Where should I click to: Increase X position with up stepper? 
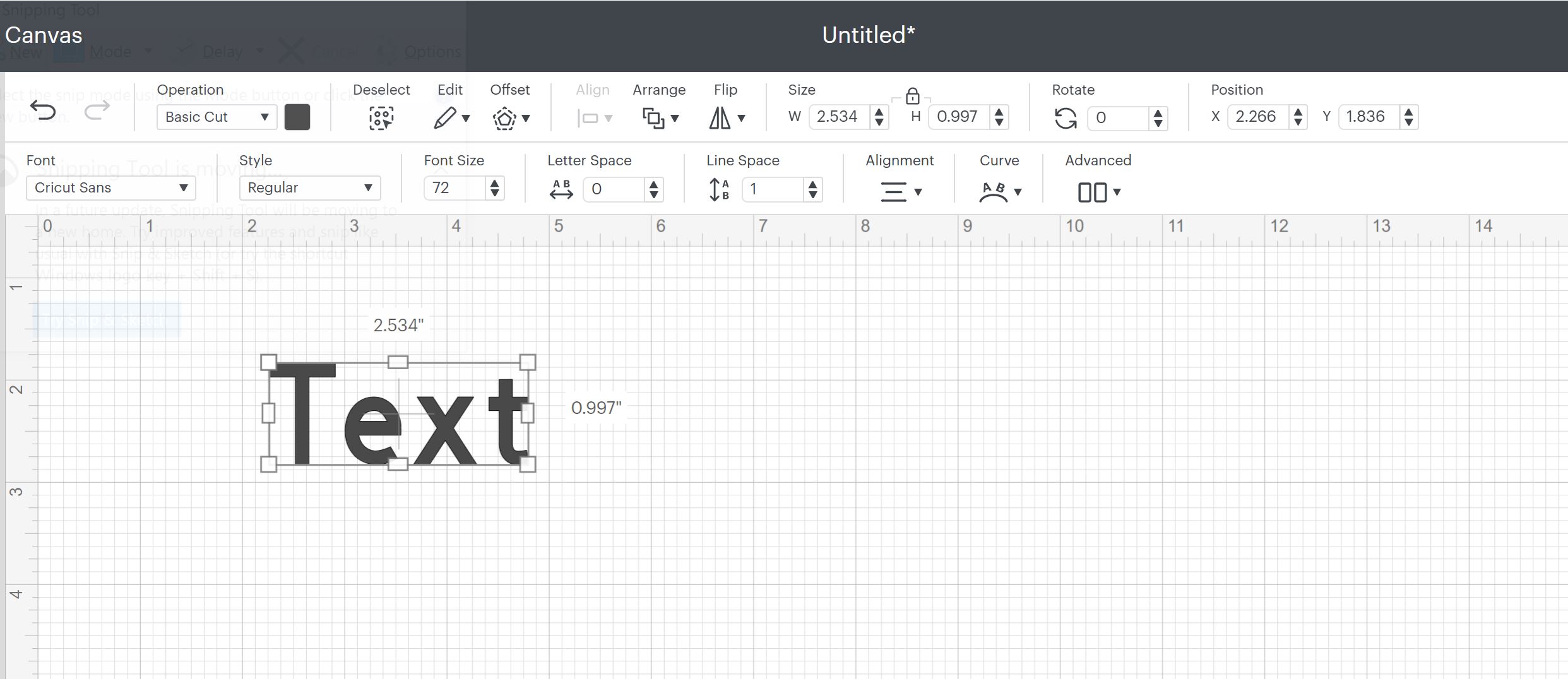tap(1298, 111)
